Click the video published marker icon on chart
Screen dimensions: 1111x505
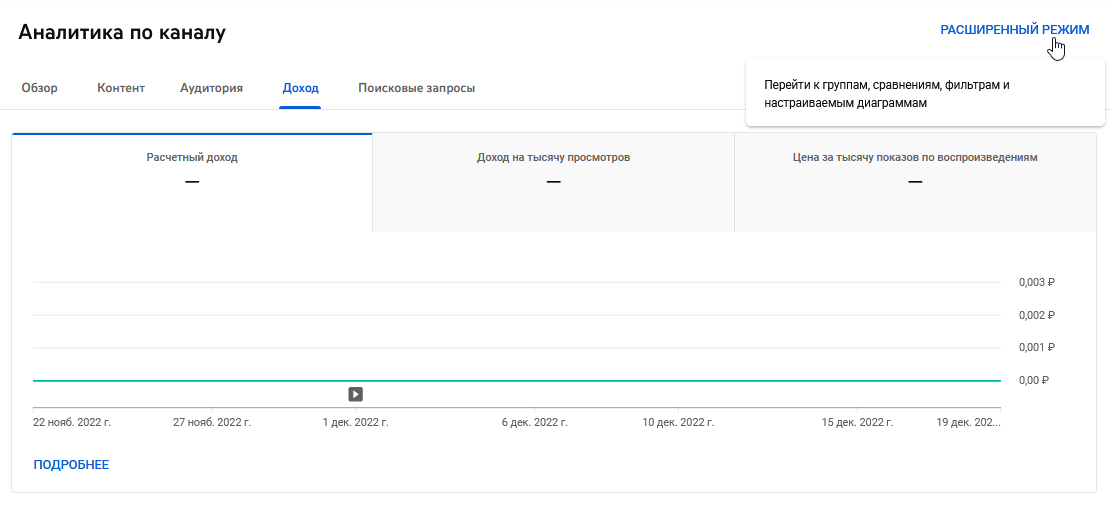click(x=356, y=394)
